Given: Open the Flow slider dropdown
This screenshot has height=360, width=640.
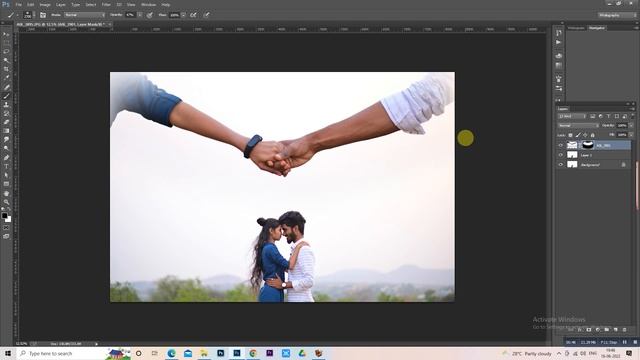Looking at the screenshot, I should tap(183, 15).
